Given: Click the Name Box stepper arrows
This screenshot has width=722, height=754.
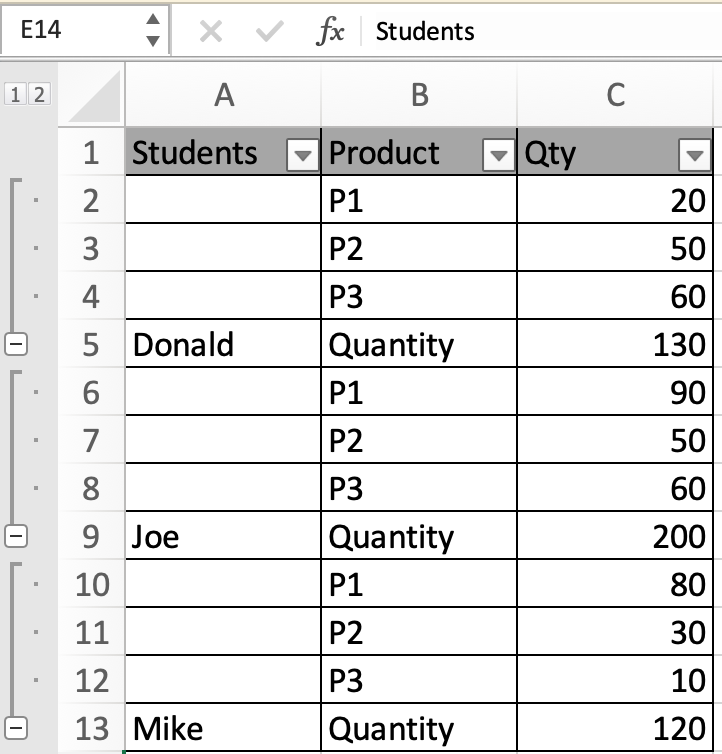Looking at the screenshot, I should 152,30.
